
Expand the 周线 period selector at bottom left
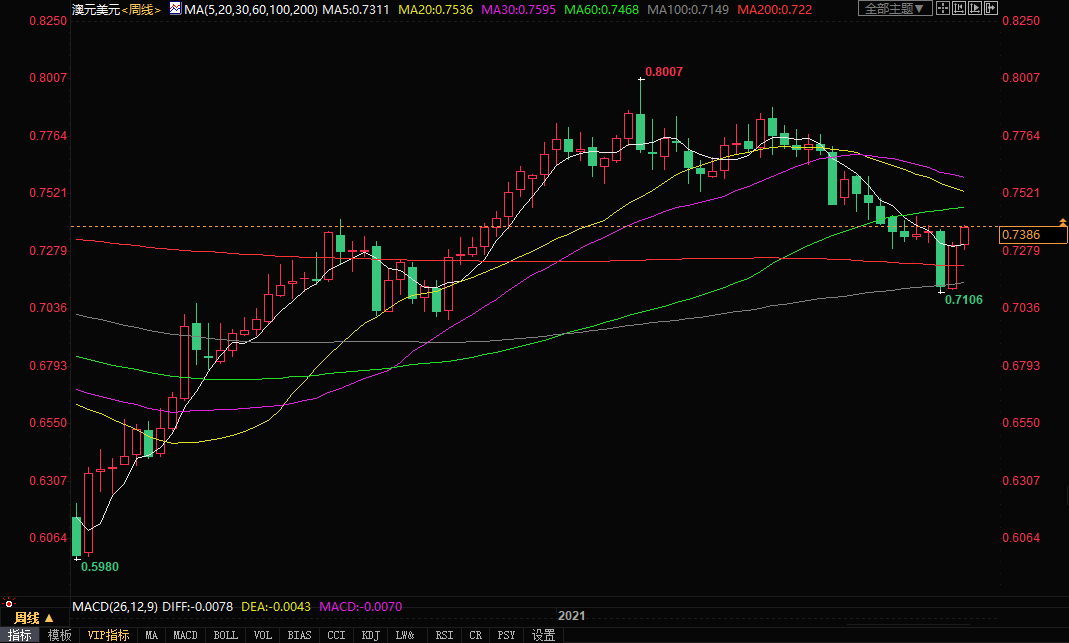point(34,617)
